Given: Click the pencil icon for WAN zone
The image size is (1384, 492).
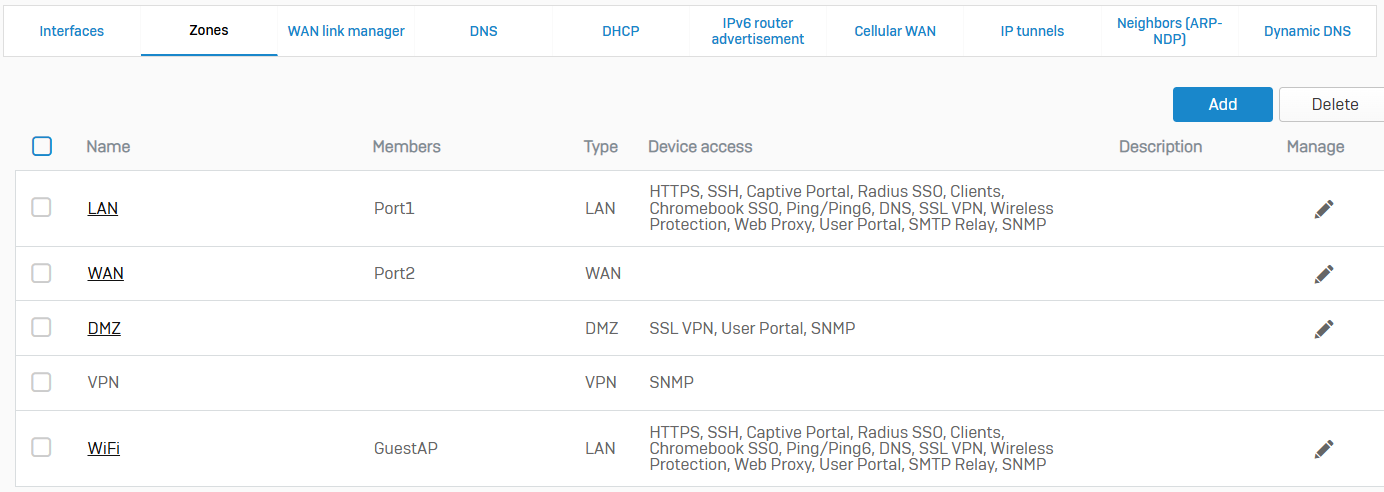Looking at the screenshot, I should (x=1324, y=274).
